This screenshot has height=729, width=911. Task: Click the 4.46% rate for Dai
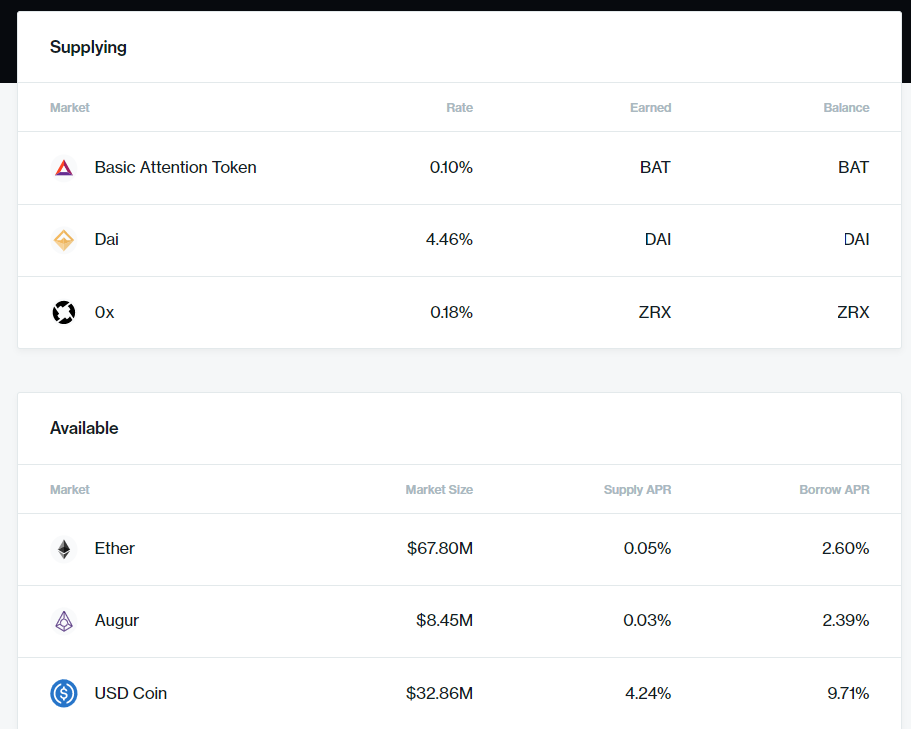449,239
